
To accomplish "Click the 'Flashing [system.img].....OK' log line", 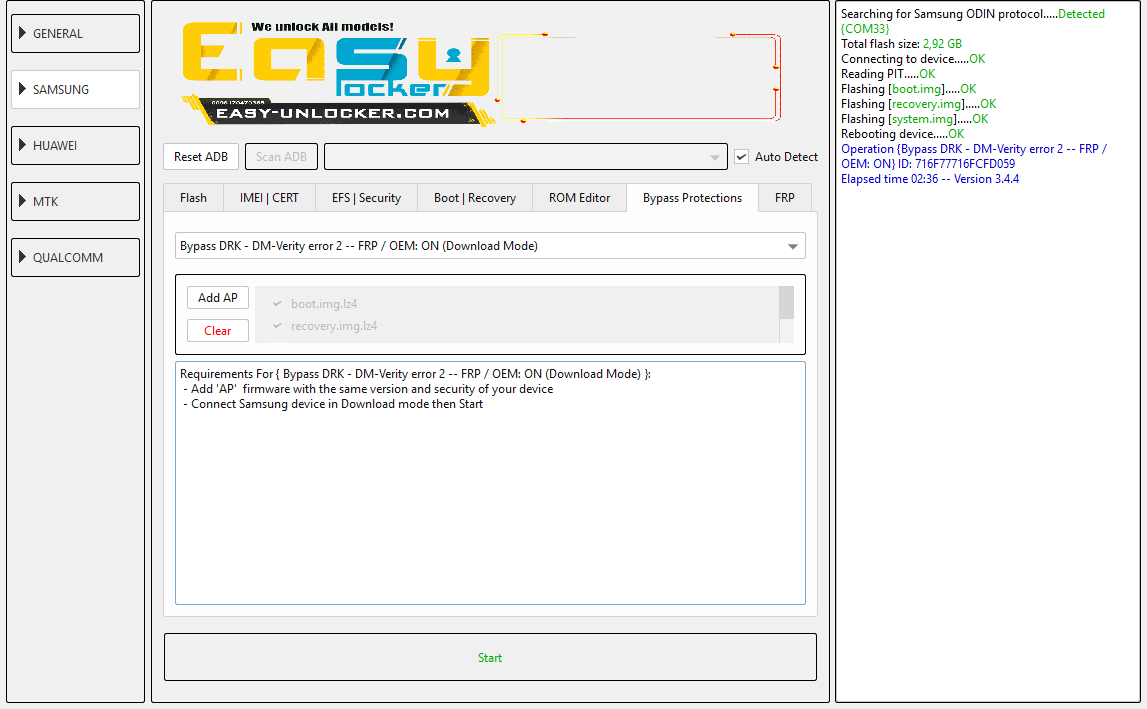I will (x=914, y=119).
